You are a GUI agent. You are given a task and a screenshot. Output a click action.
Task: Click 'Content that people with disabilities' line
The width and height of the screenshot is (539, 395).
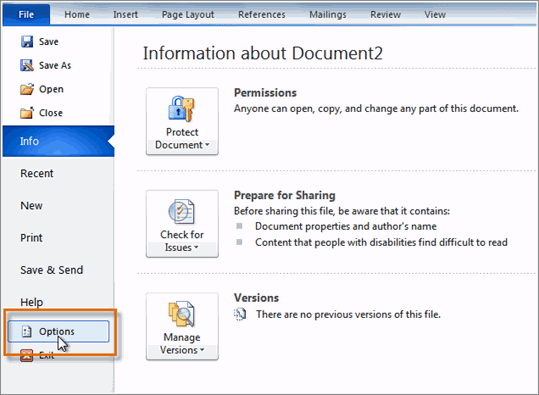click(x=381, y=242)
